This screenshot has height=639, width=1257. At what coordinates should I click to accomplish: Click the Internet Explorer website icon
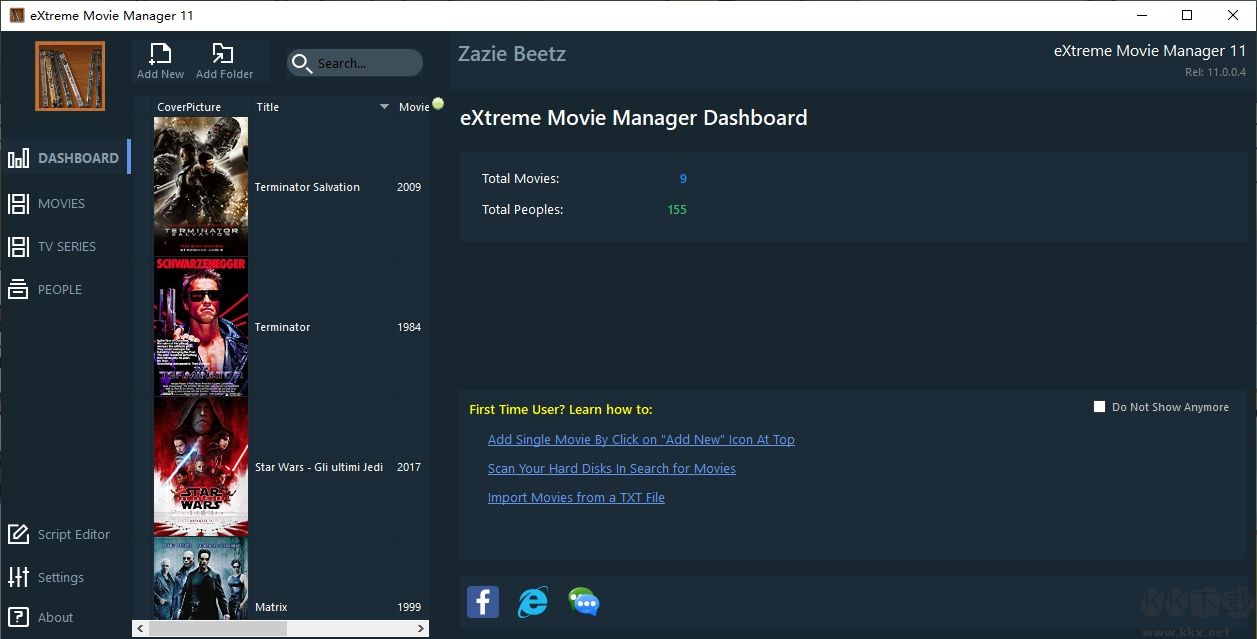532,601
